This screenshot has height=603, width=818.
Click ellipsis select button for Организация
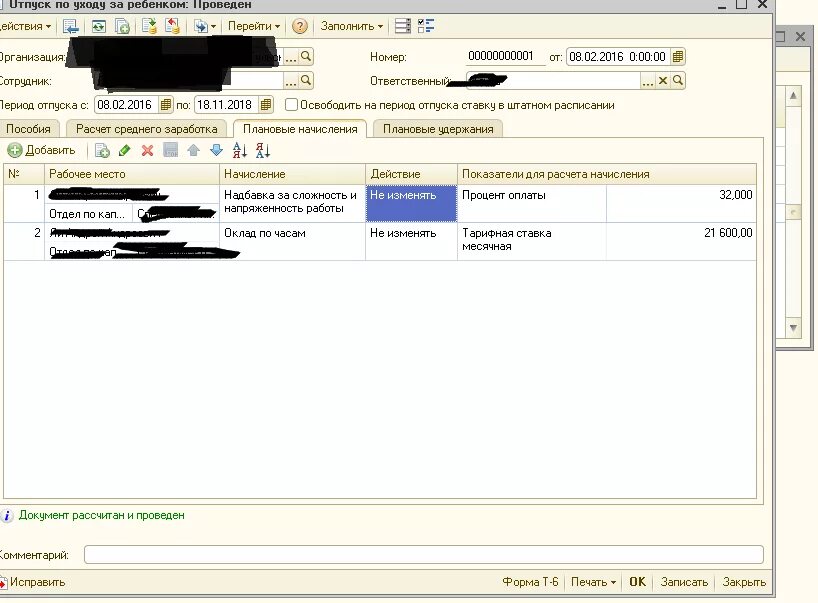coord(291,56)
